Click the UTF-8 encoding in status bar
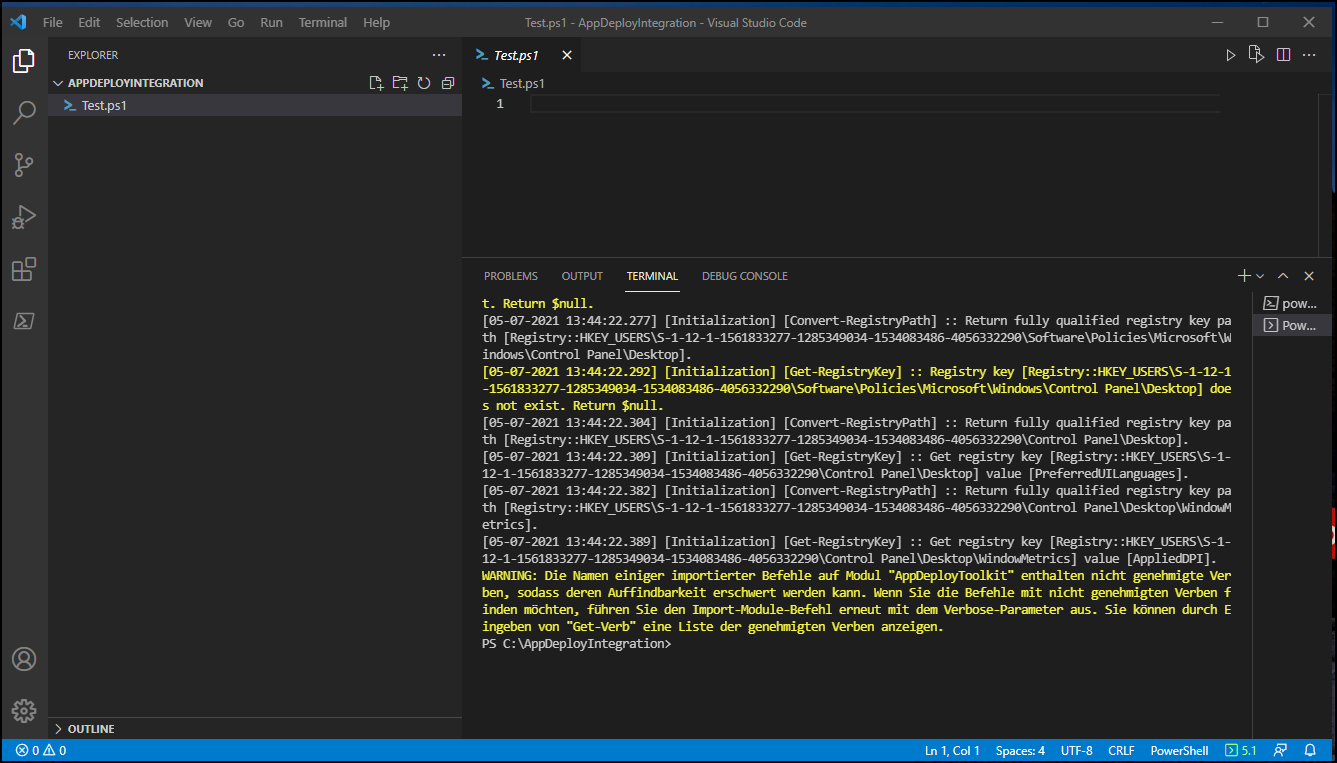Viewport: 1337px width, 763px height. point(1076,750)
